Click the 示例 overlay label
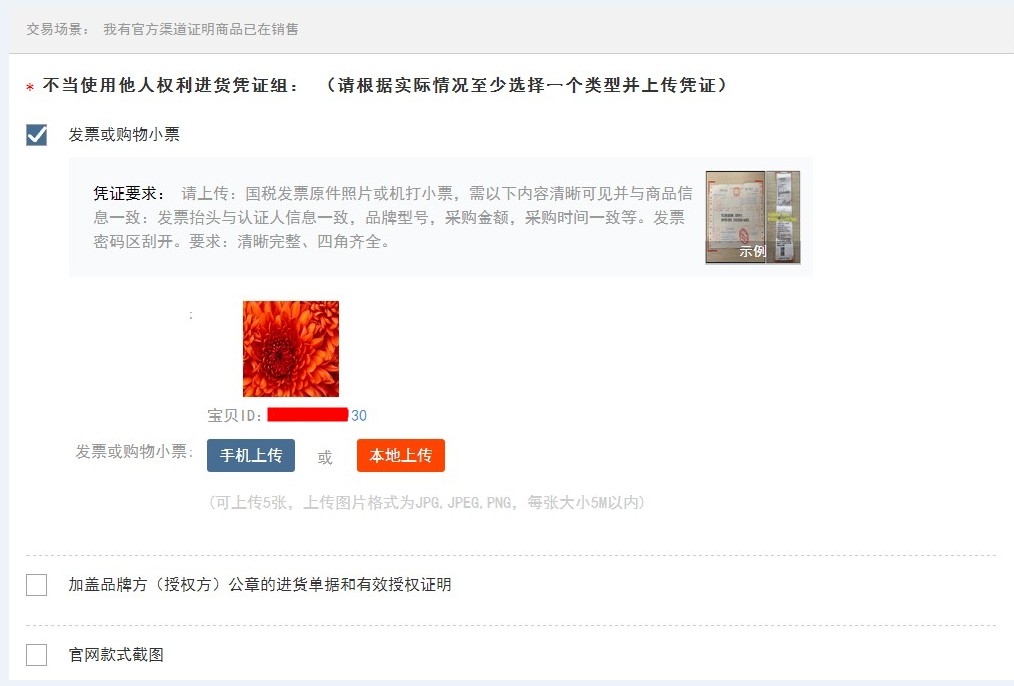1014x686 pixels. coord(753,251)
